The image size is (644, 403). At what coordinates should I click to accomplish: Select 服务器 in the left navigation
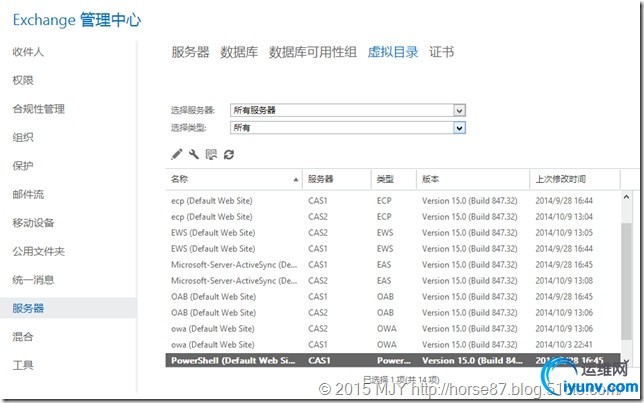[68, 308]
